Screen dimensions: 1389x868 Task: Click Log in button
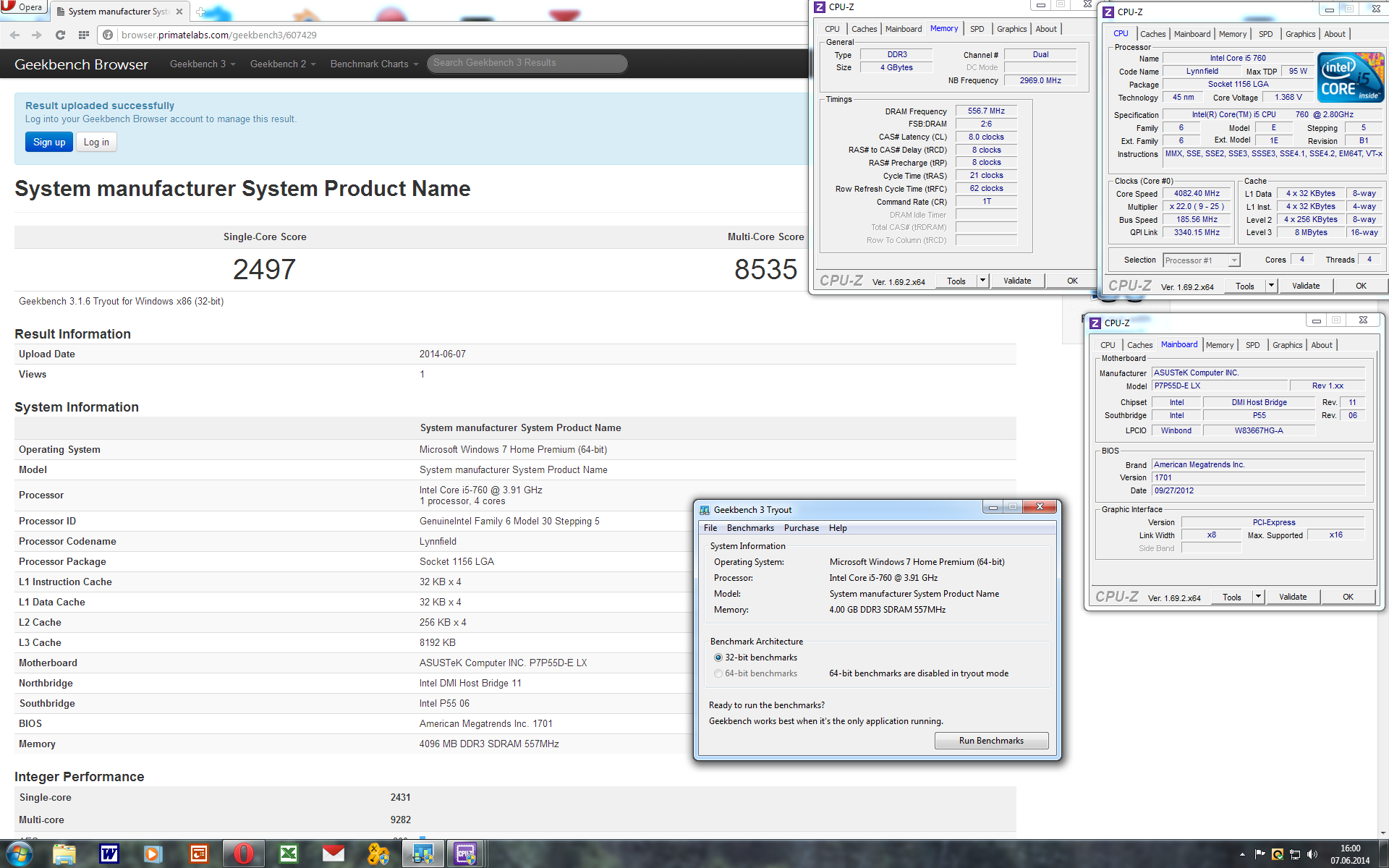pos(96,142)
